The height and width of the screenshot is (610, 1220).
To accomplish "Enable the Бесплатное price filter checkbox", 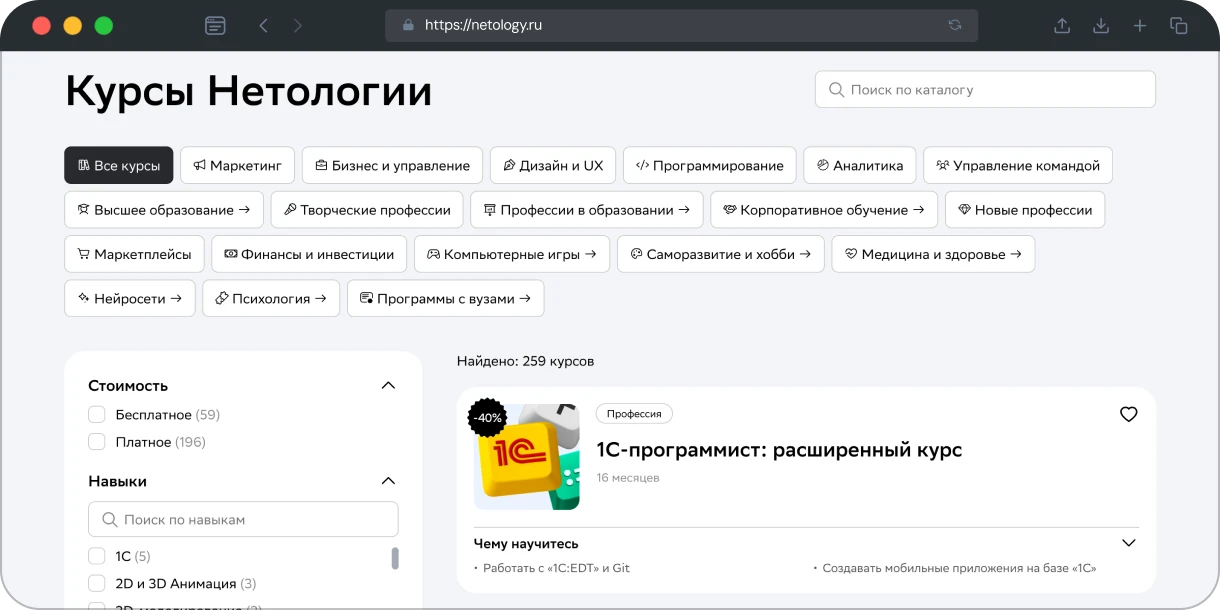I will click(97, 414).
